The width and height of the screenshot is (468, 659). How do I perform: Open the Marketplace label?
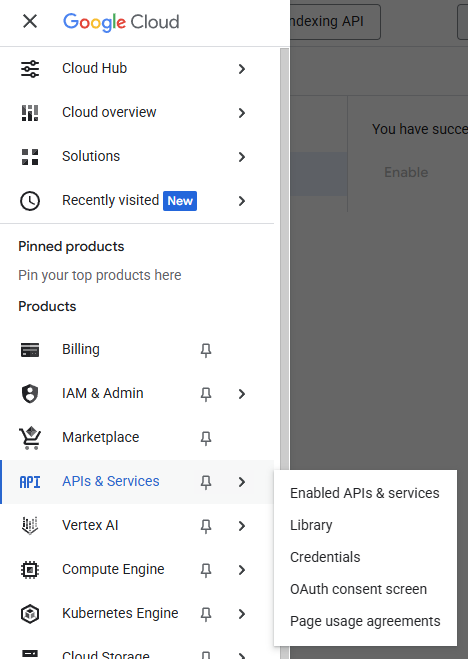click(101, 438)
